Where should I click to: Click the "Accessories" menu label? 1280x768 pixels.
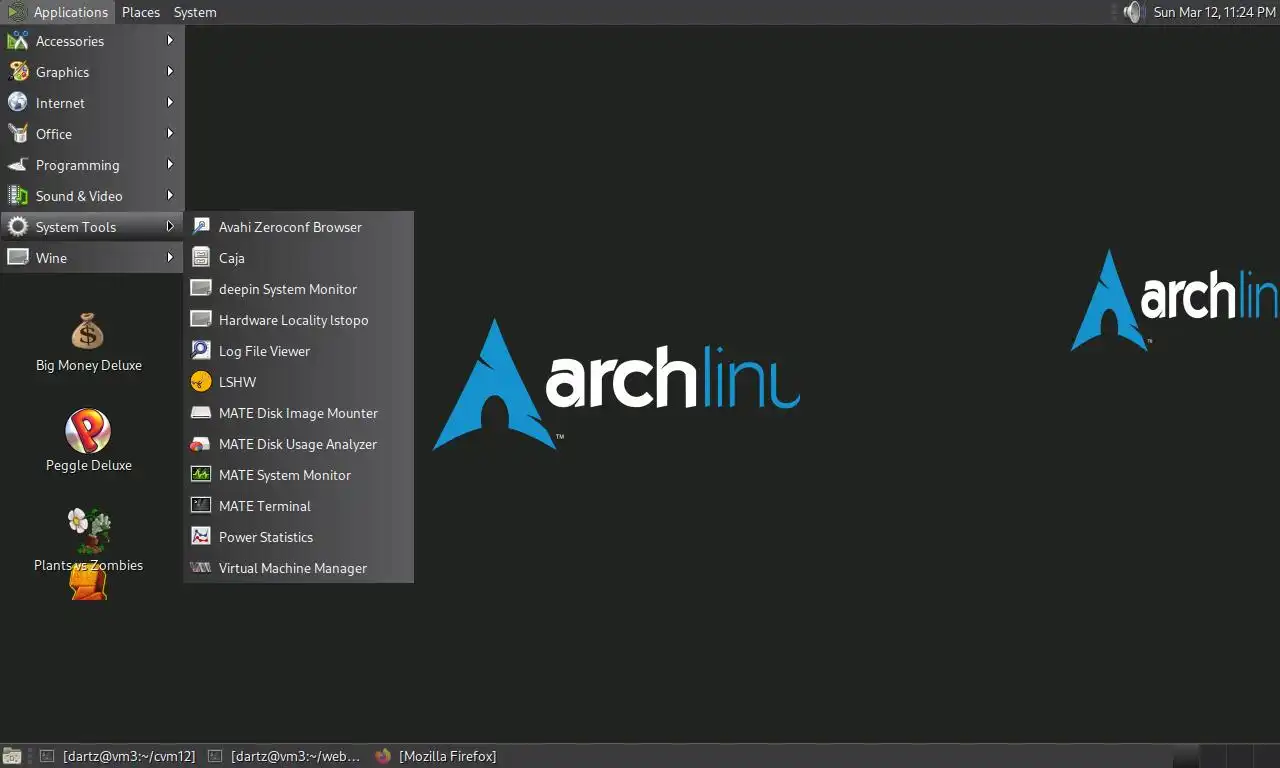pos(70,41)
